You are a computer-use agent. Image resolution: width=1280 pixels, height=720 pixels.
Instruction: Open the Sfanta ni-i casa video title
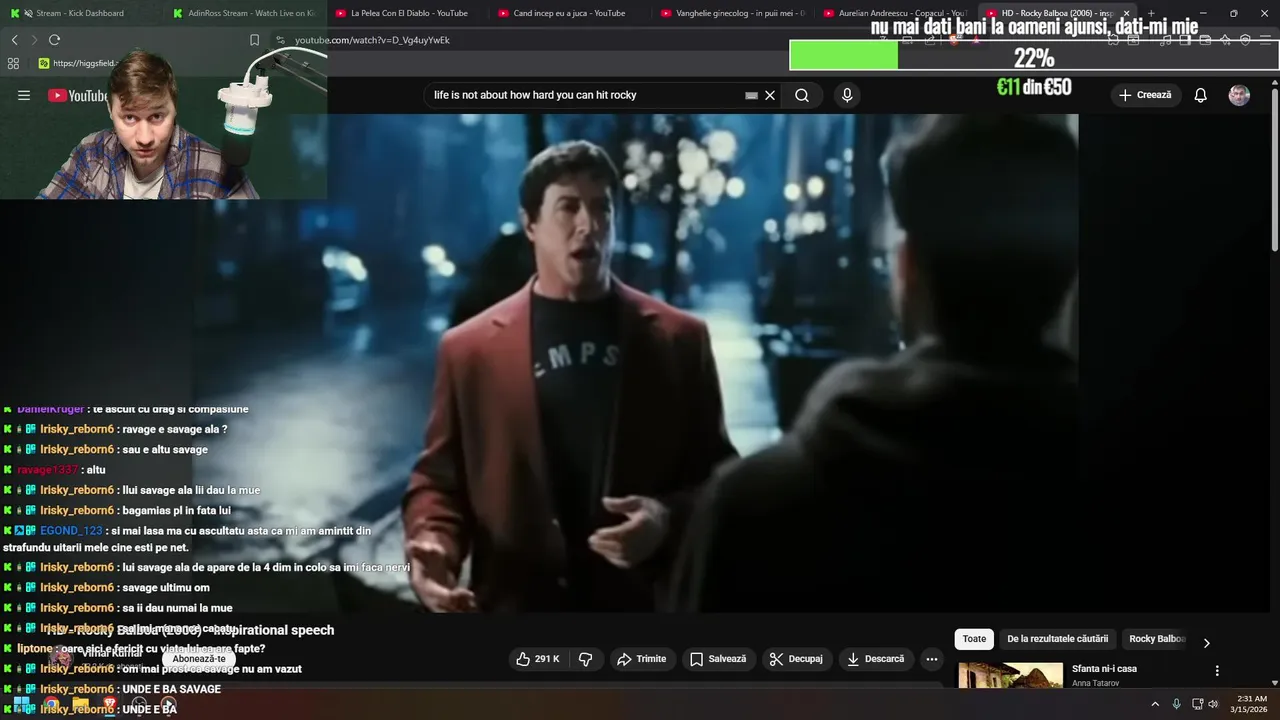(x=1104, y=669)
